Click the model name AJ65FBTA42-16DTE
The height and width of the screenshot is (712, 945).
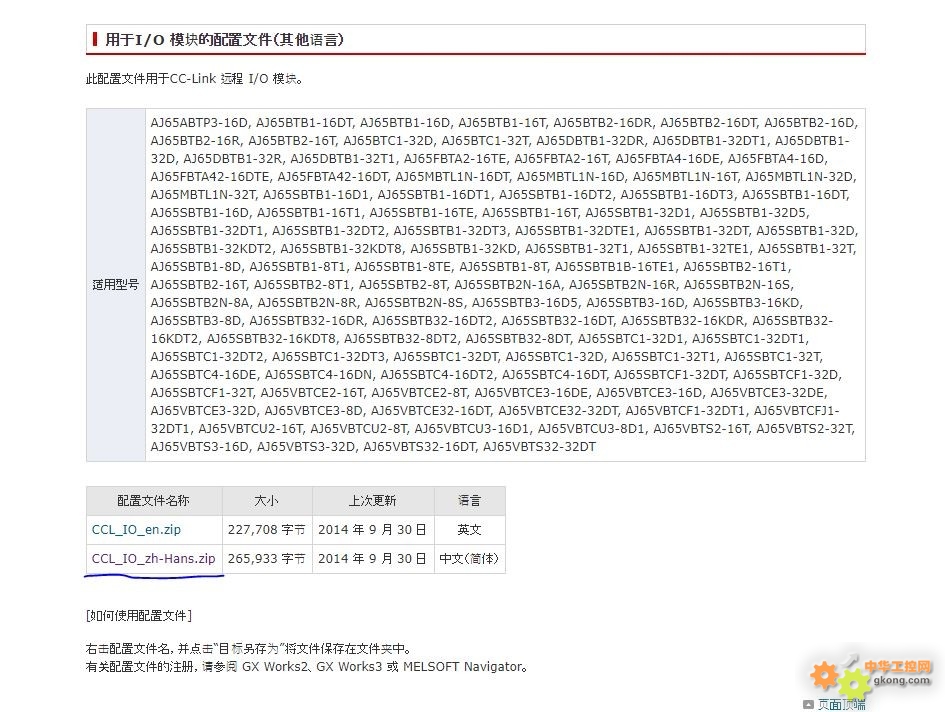(211, 177)
